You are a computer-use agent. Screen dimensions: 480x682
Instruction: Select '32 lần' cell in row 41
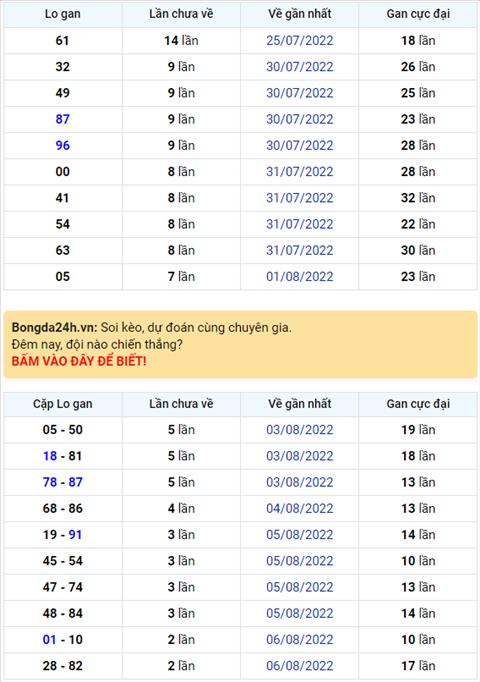[x=418, y=198]
